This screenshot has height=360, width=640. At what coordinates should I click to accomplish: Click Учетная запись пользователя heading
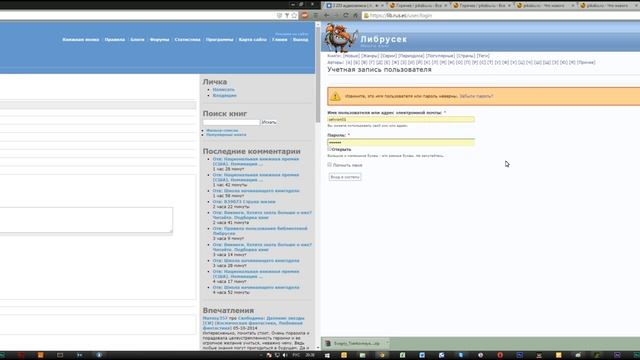(x=379, y=69)
